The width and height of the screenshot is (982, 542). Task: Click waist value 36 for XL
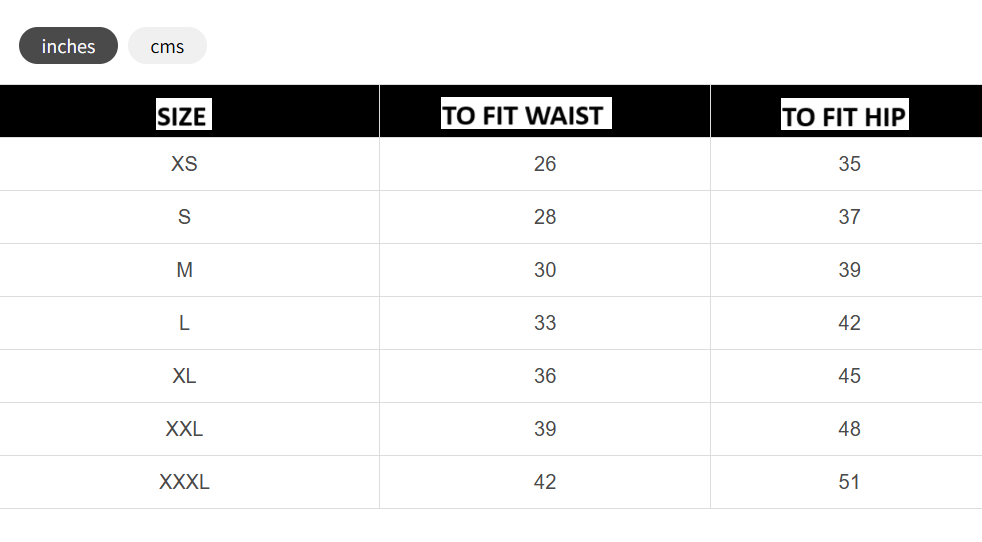tap(545, 376)
